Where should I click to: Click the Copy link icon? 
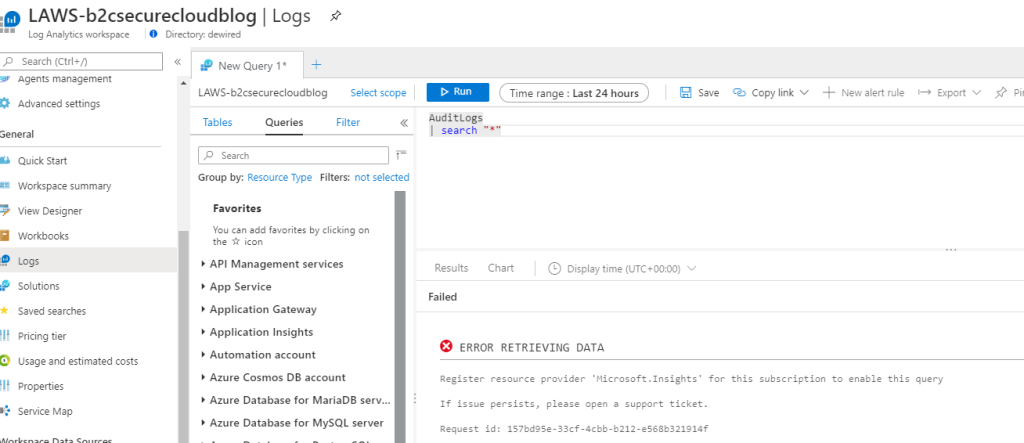[x=739, y=93]
